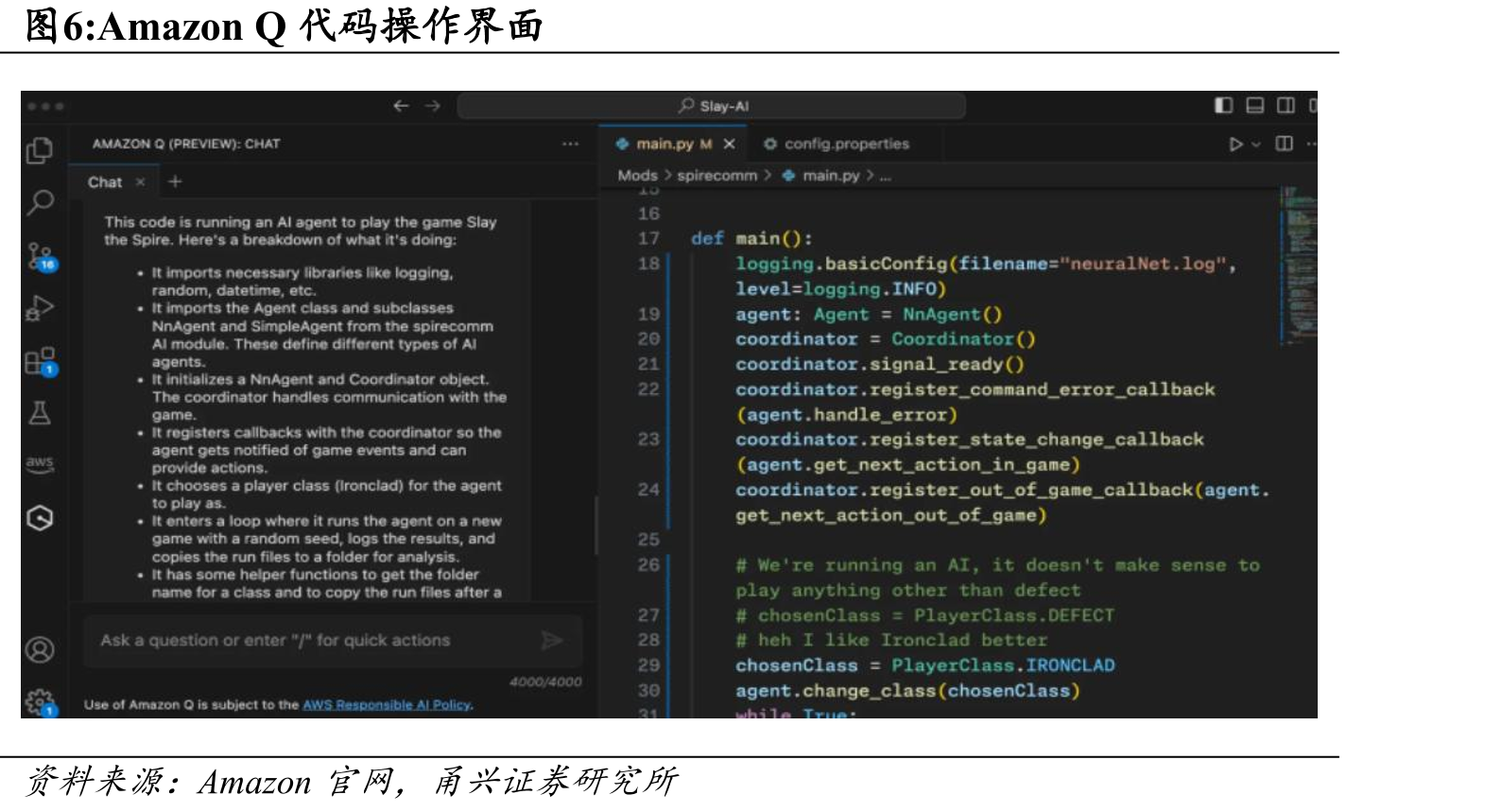Select main.py in the breadcrumb
Viewport: 1485px width, 812px height.
(821, 176)
